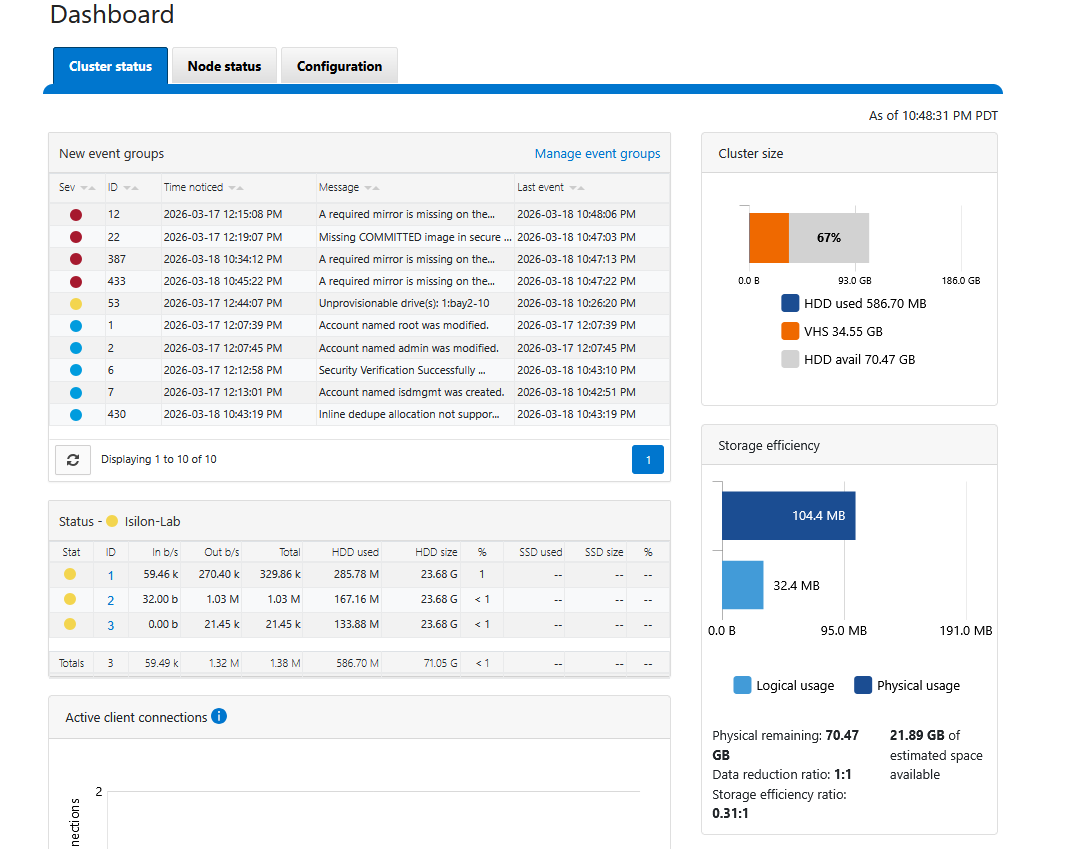Screen dimensions: 1083x849
Task: Open the Configuration tab
Action: point(338,65)
